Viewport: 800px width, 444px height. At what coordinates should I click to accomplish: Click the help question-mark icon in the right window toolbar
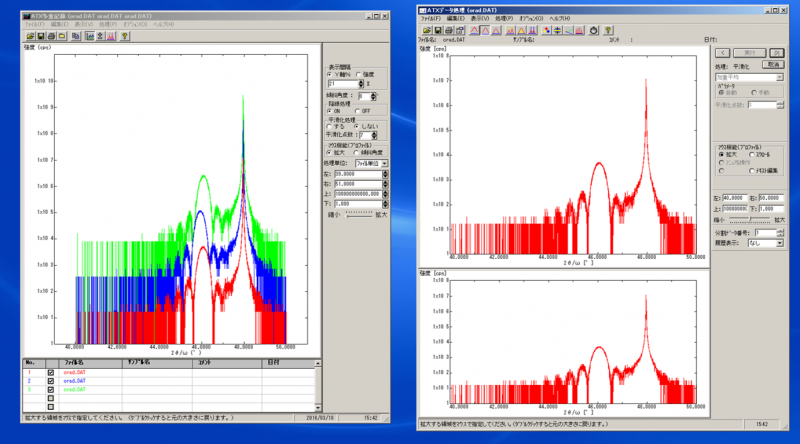(x=608, y=30)
